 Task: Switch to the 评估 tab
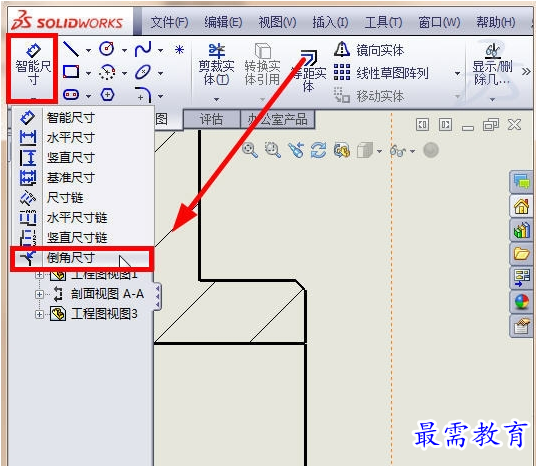pos(212,119)
